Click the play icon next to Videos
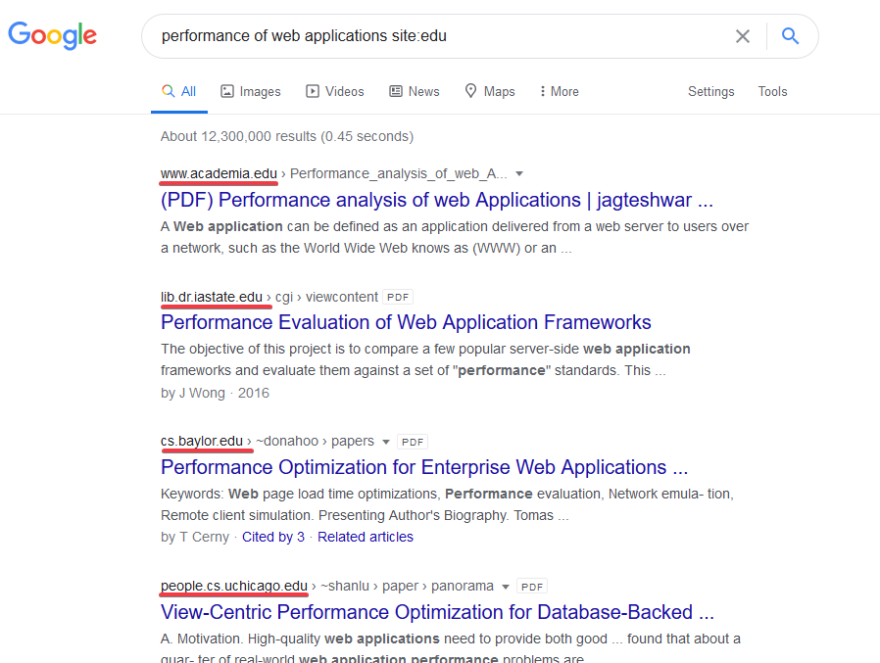Image resolution: width=880 pixels, height=663 pixels. point(313,91)
